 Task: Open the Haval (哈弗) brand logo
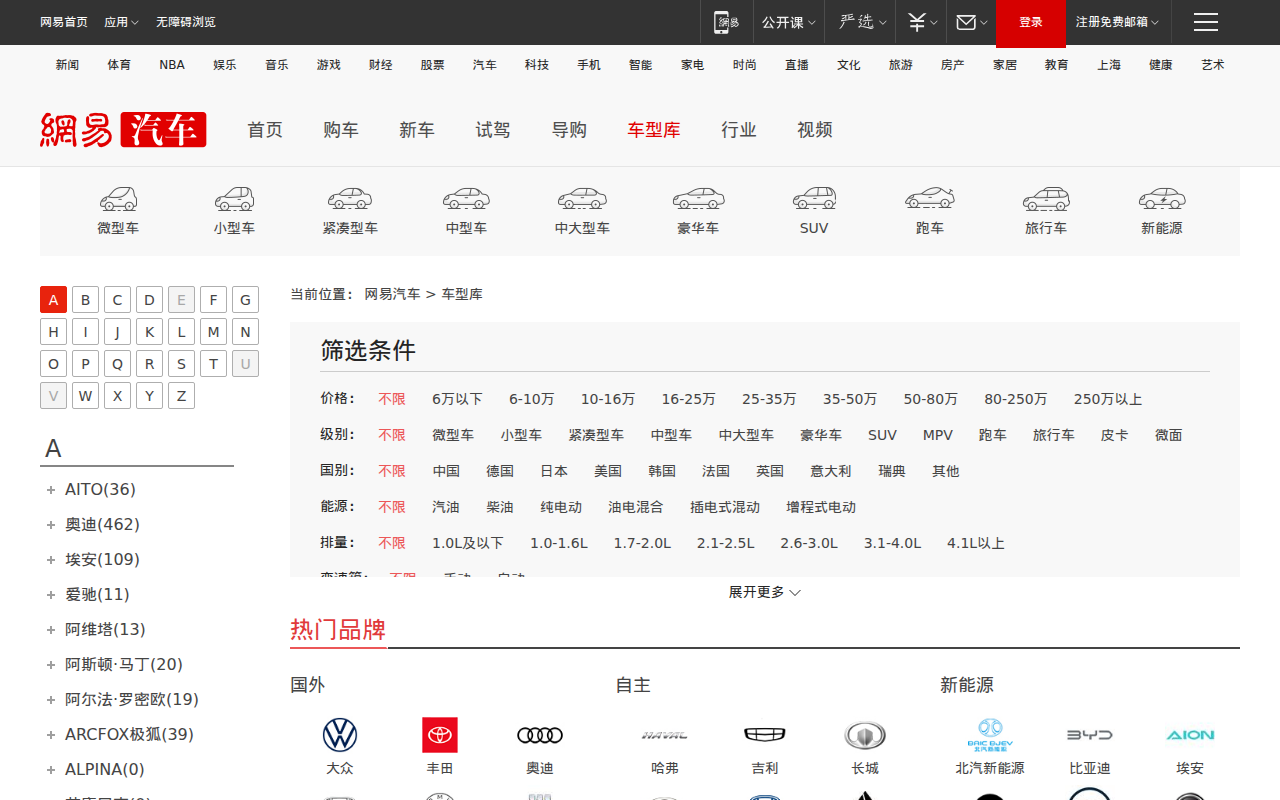tap(665, 735)
